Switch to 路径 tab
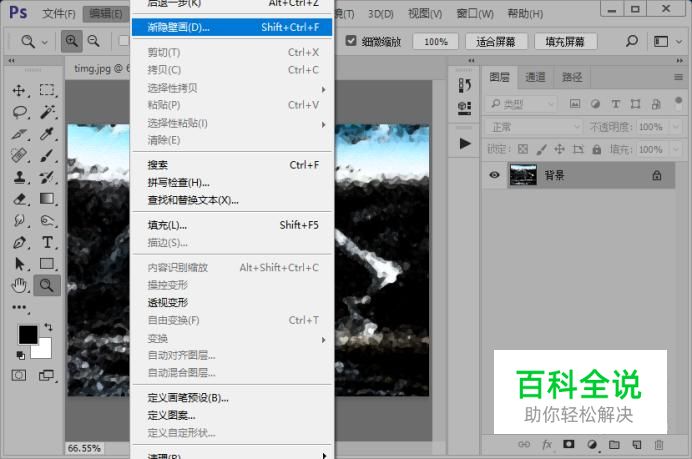This screenshot has height=459, width=692. 572,78
